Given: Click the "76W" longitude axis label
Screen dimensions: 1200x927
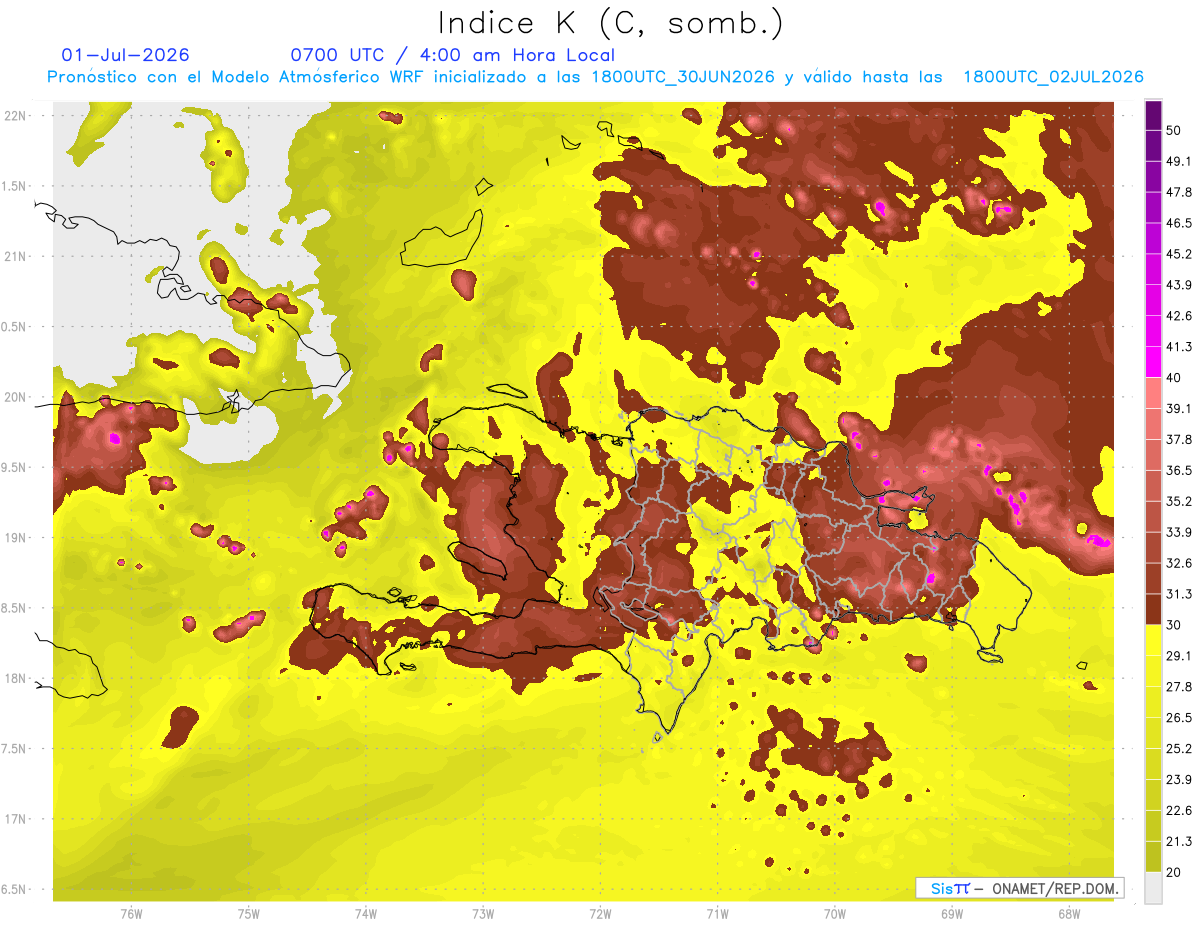Looking at the screenshot, I should tap(131, 914).
